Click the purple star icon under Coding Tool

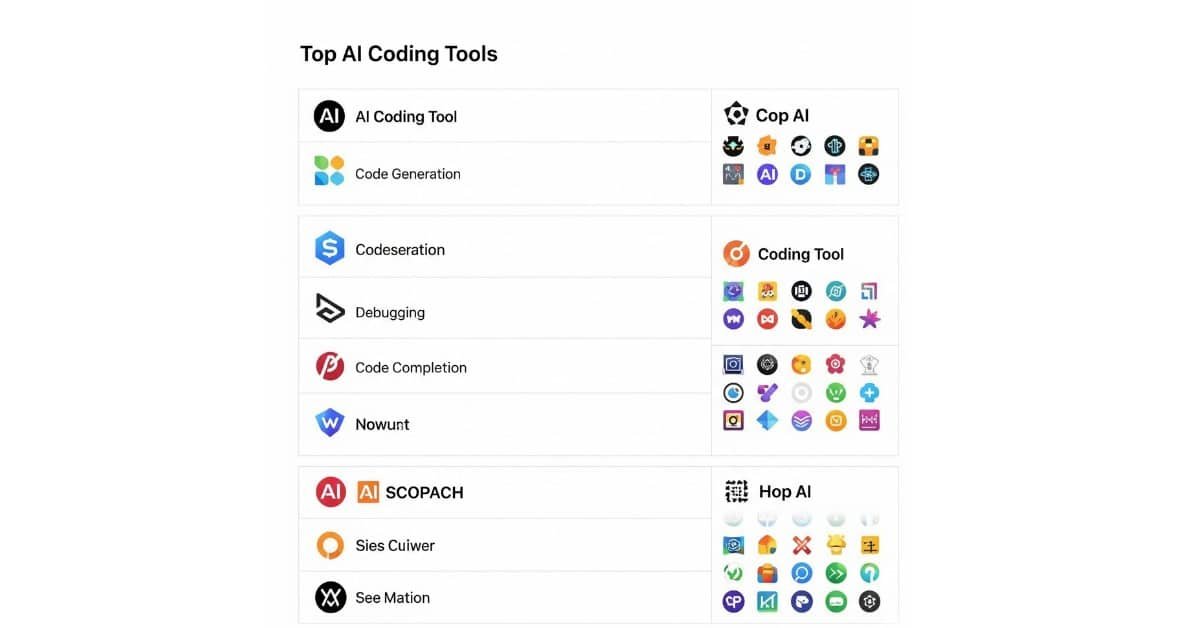click(x=869, y=319)
